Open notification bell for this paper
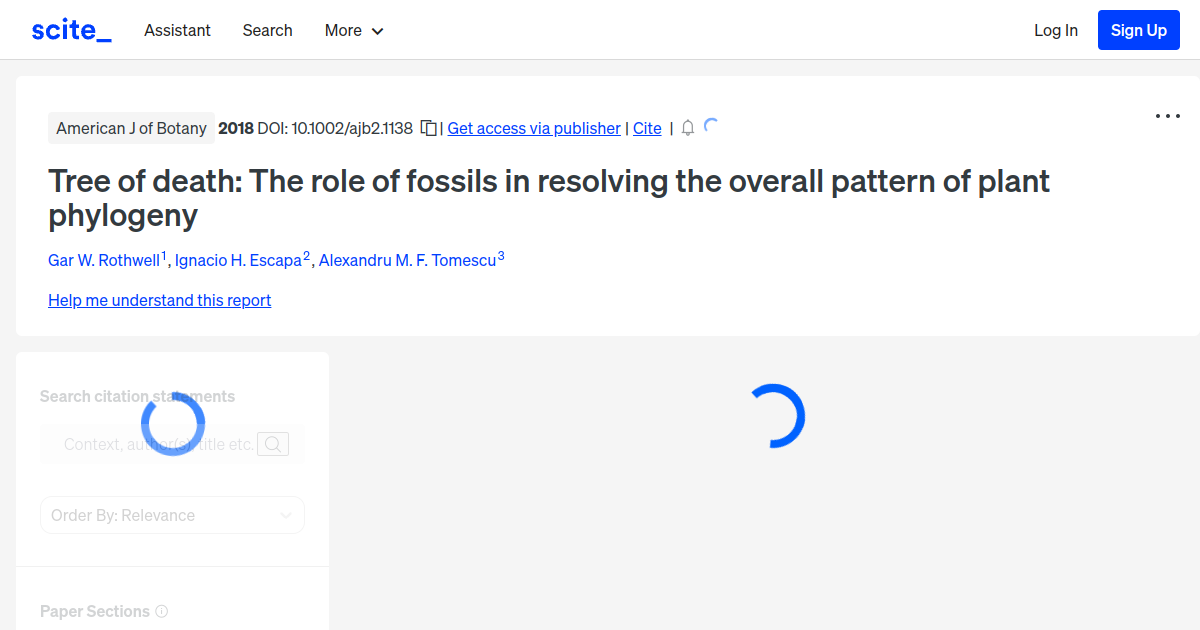The image size is (1200, 630). [x=687, y=128]
